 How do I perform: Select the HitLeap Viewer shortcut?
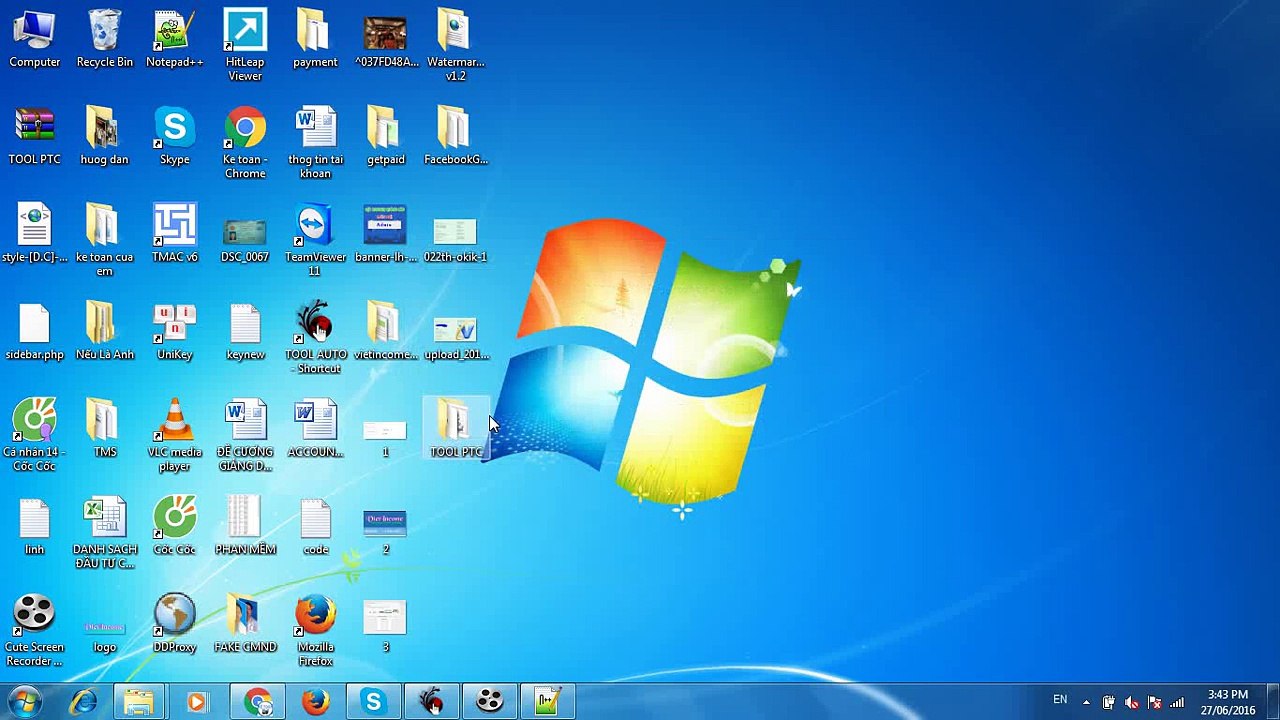point(245,46)
